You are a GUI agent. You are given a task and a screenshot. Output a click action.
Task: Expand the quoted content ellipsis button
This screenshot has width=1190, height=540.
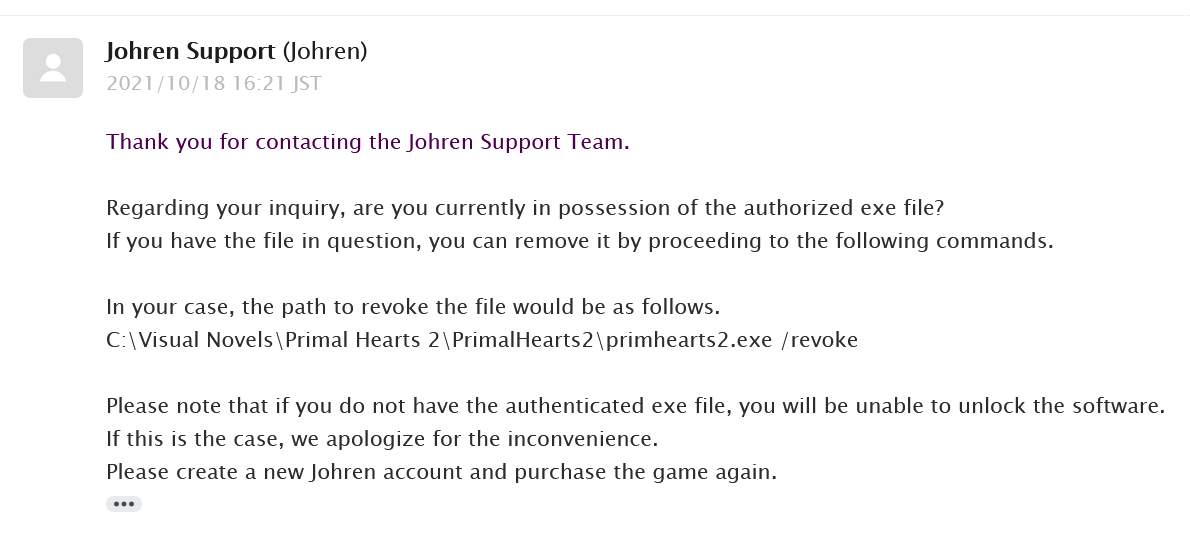(124, 504)
